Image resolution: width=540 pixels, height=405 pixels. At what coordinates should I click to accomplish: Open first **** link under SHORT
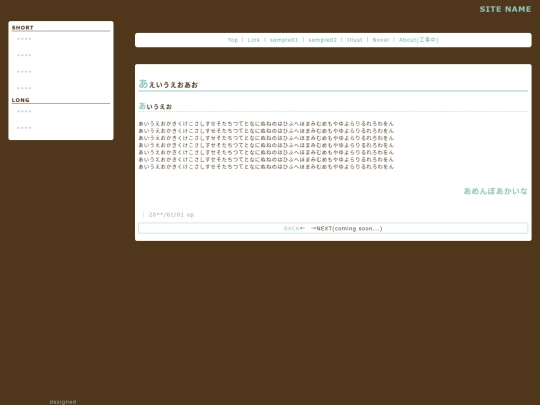point(24,39)
